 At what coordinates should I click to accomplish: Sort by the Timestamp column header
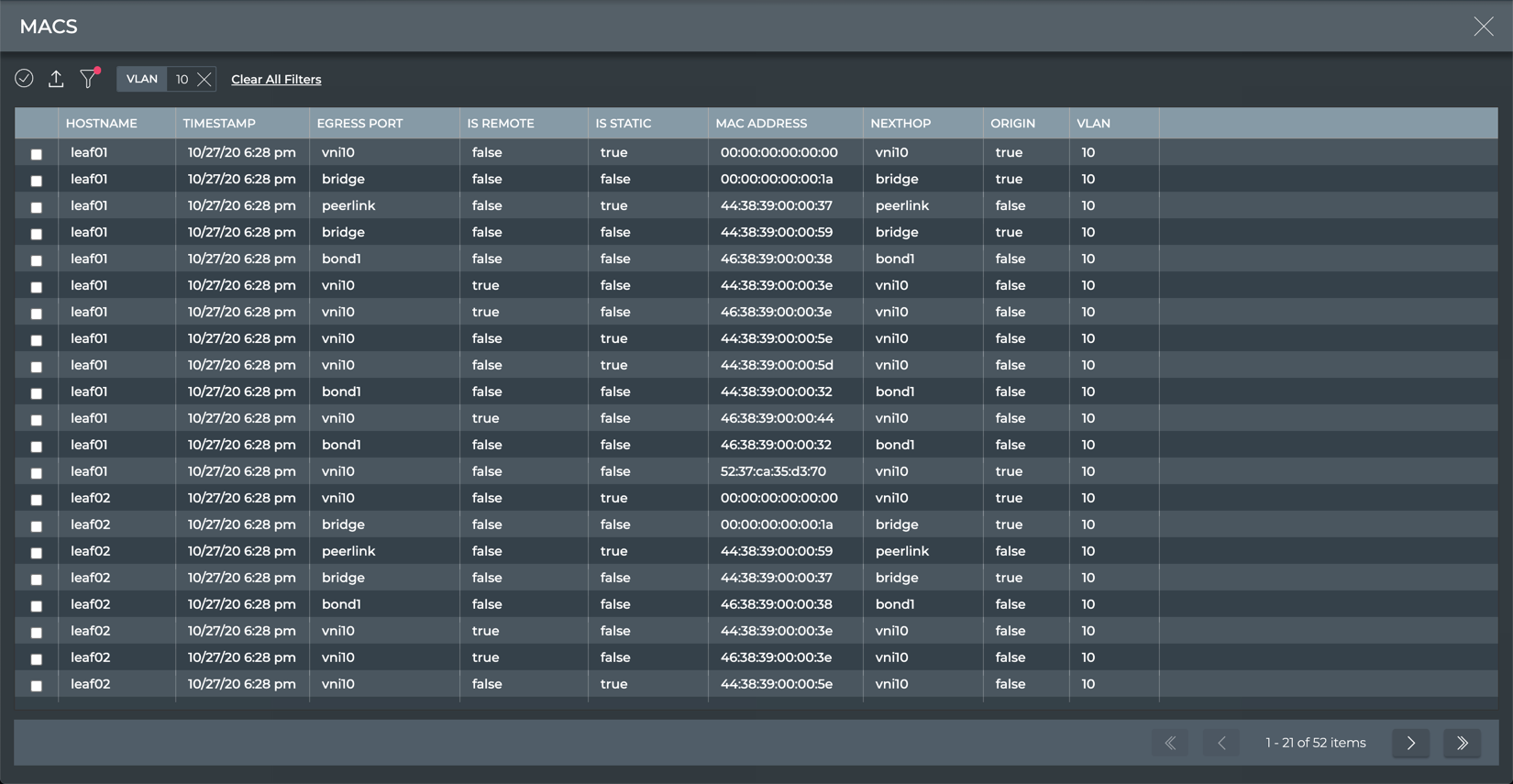click(x=219, y=123)
